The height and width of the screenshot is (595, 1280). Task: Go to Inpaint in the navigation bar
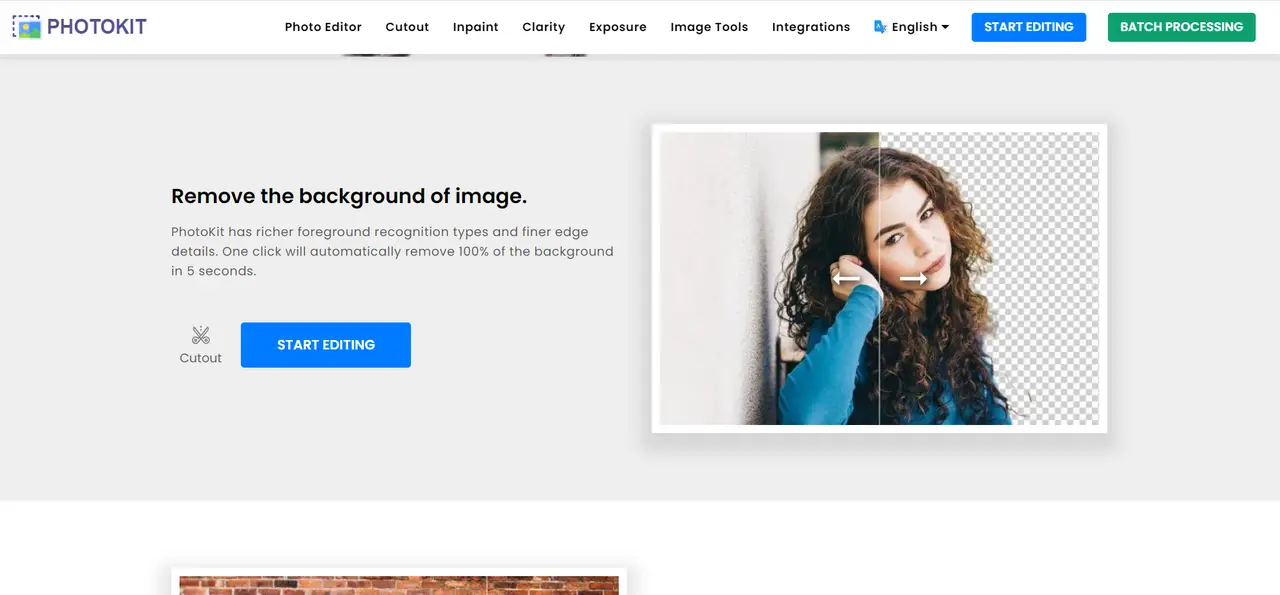(x=475, y=27)
